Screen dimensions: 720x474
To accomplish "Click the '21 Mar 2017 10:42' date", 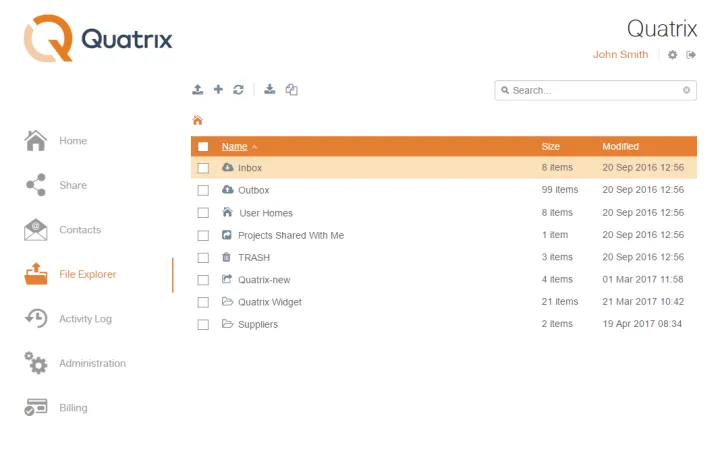I will 643,302.
